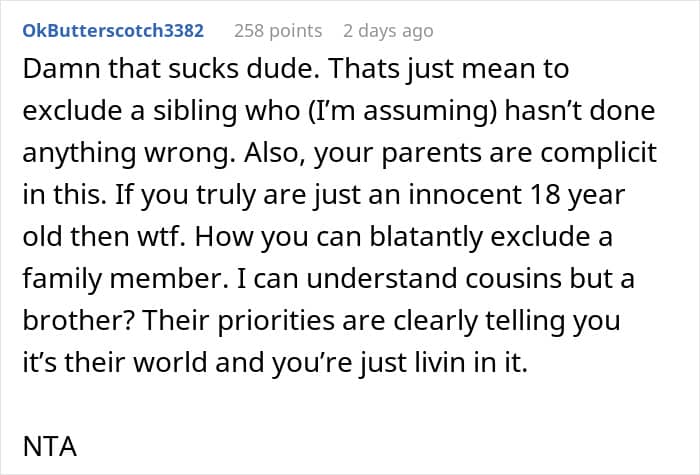Click the phrase 'Their priorities are clearly'
The width and height of the screenshot is (700, 475).
[310, 321]
